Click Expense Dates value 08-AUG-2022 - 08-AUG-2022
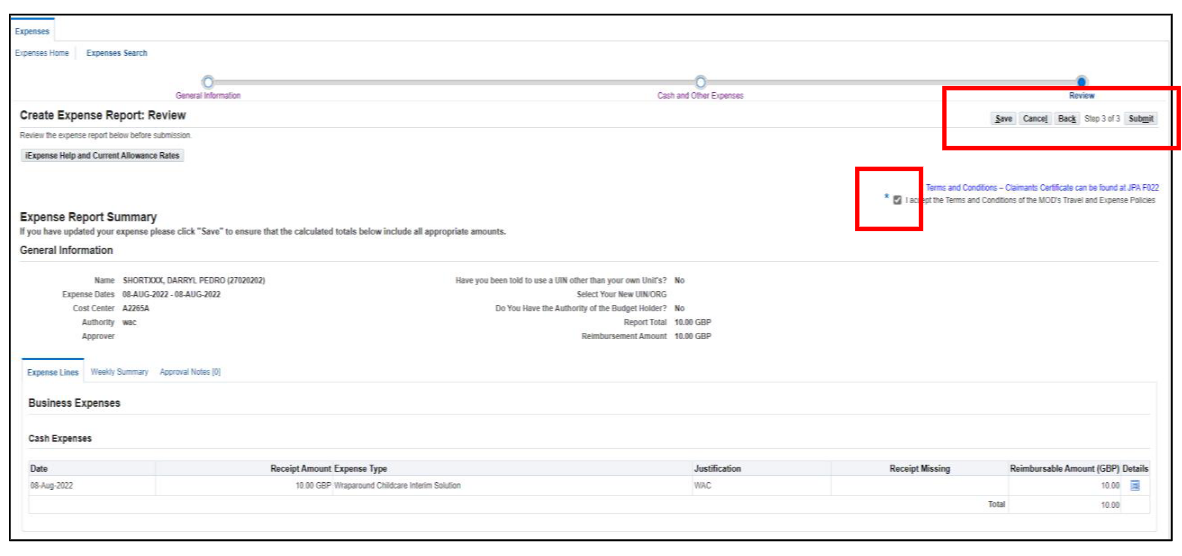This screenshot has height=556, width=1182. tap(171, 295)
